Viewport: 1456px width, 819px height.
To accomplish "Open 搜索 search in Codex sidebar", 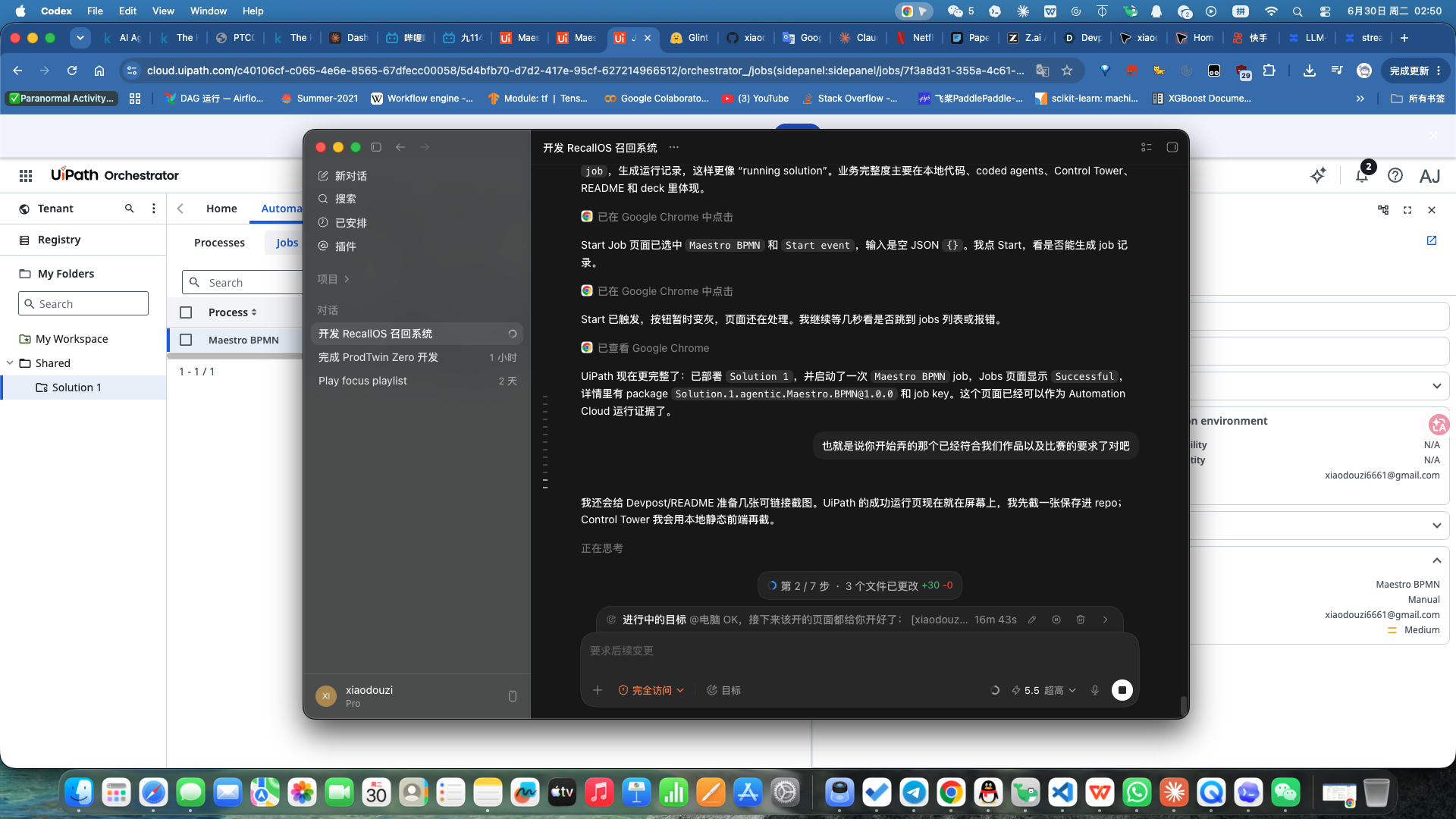I will pos(337,199).
